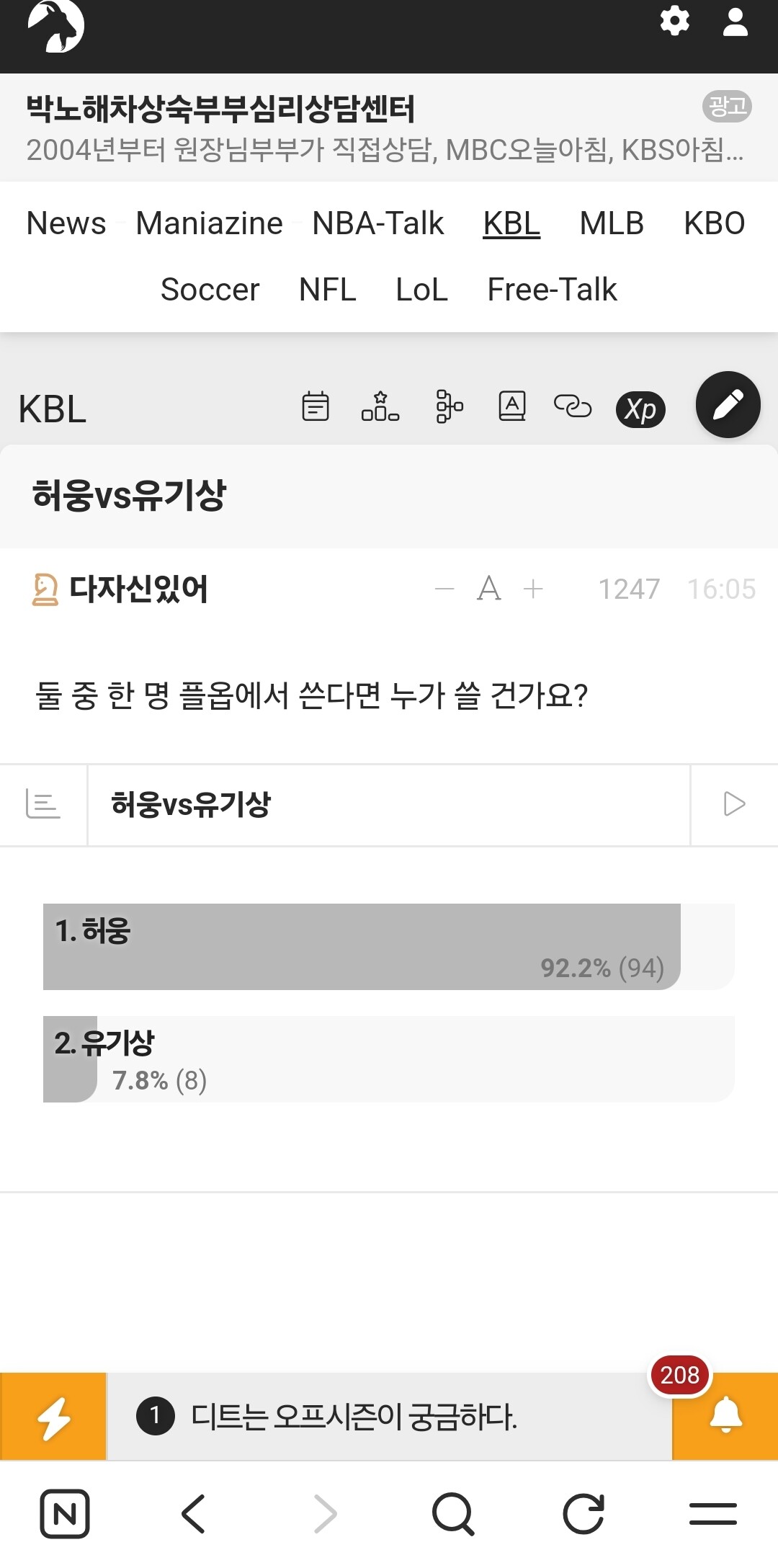This screenshot has width=778, height=1568.
Task: Decrease font size with minus sign
Action: tap(444, 589)
